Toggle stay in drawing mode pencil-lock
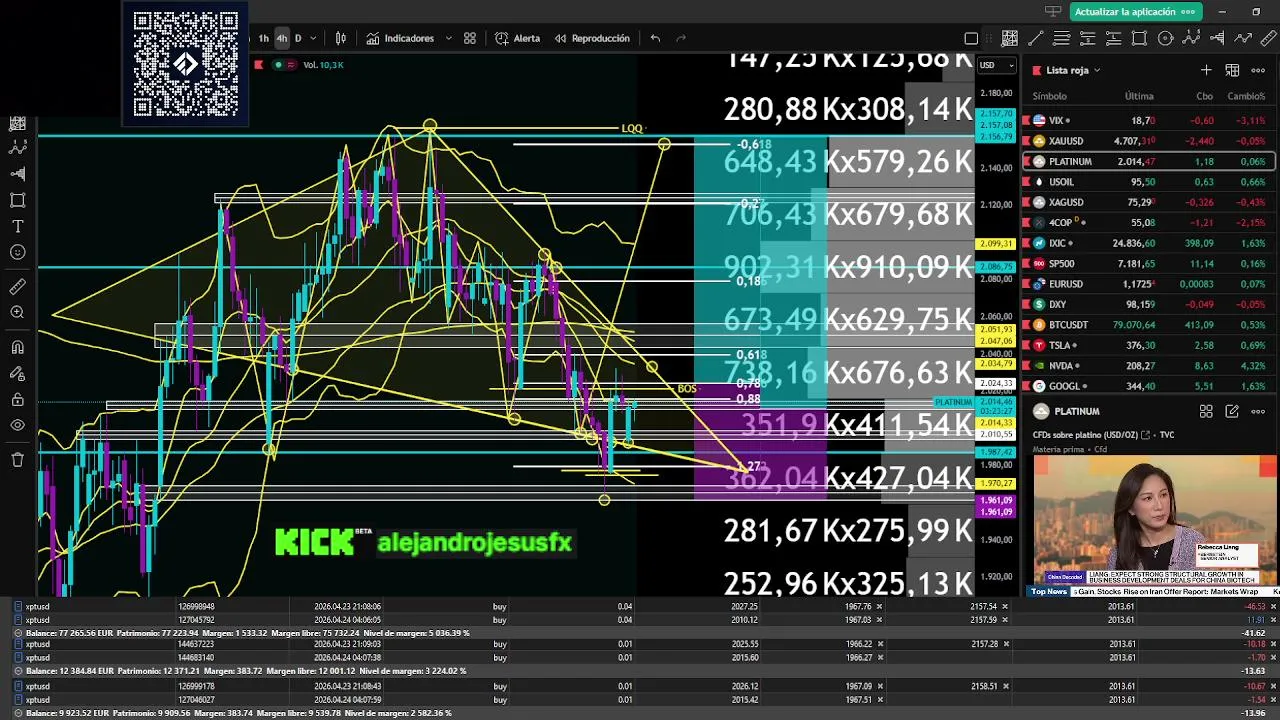Image resolution: width=1280 pixels, height=720 pixels. [17, 373]
